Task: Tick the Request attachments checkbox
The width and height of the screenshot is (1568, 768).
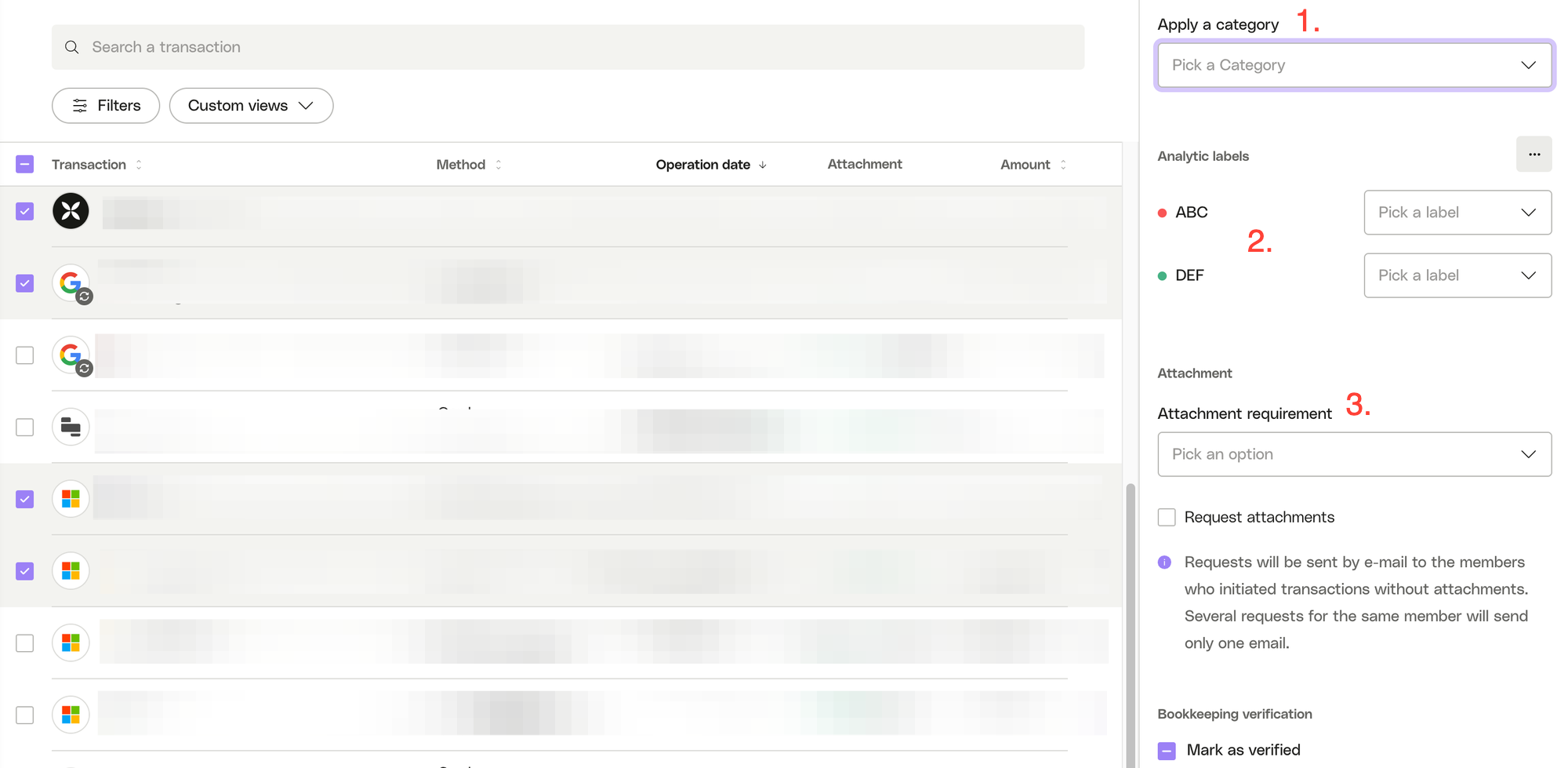Action: [1167, 517]
